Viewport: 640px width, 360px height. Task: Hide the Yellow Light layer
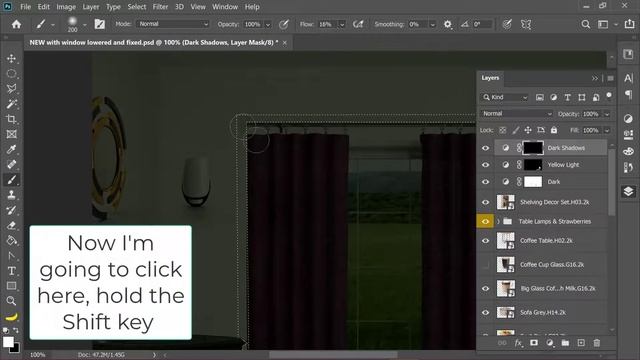click(485, 165)
